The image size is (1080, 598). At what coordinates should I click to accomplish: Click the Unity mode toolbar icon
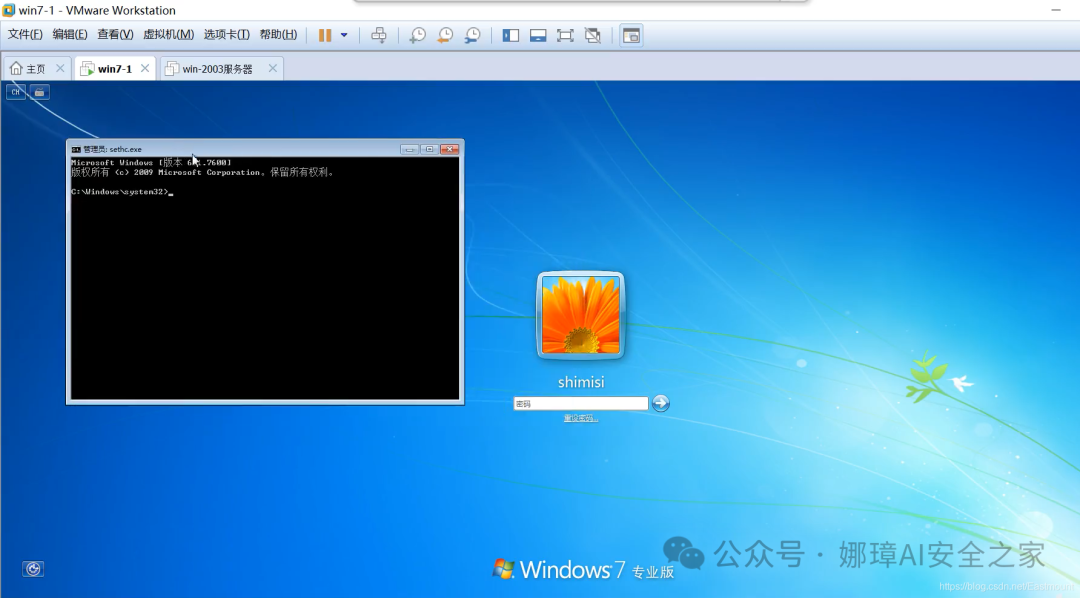point(592,35)
